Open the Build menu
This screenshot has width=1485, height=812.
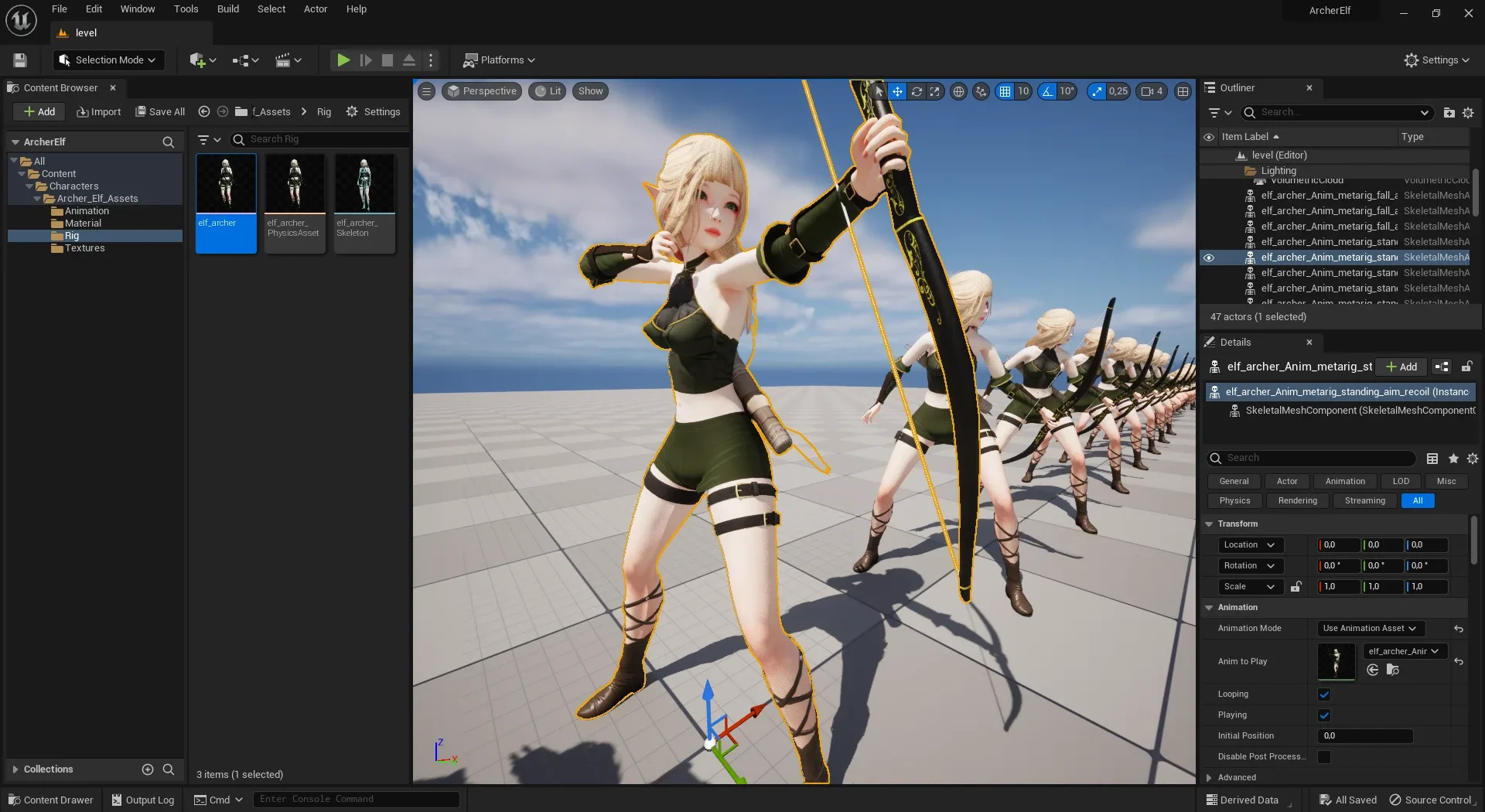227,9
